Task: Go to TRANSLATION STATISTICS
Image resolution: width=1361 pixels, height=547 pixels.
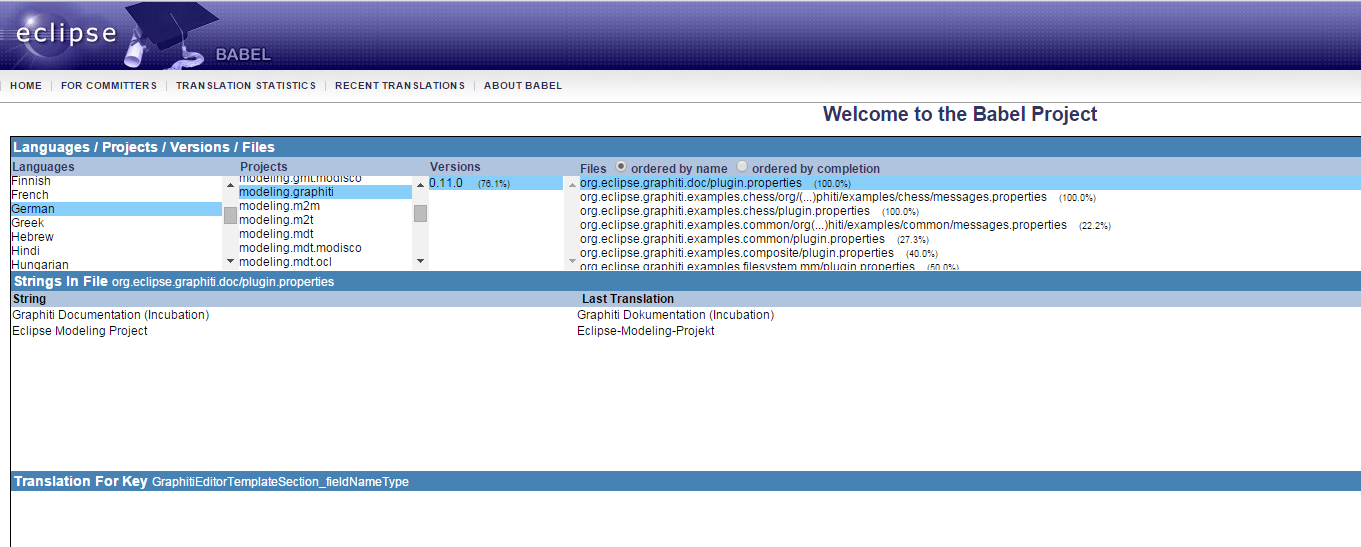Action: coord(246,86)
